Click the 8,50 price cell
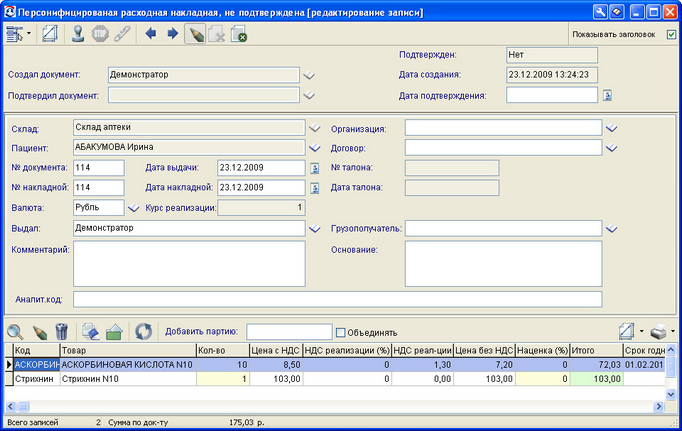Screen dimensions: 682x431 point(276,364)
